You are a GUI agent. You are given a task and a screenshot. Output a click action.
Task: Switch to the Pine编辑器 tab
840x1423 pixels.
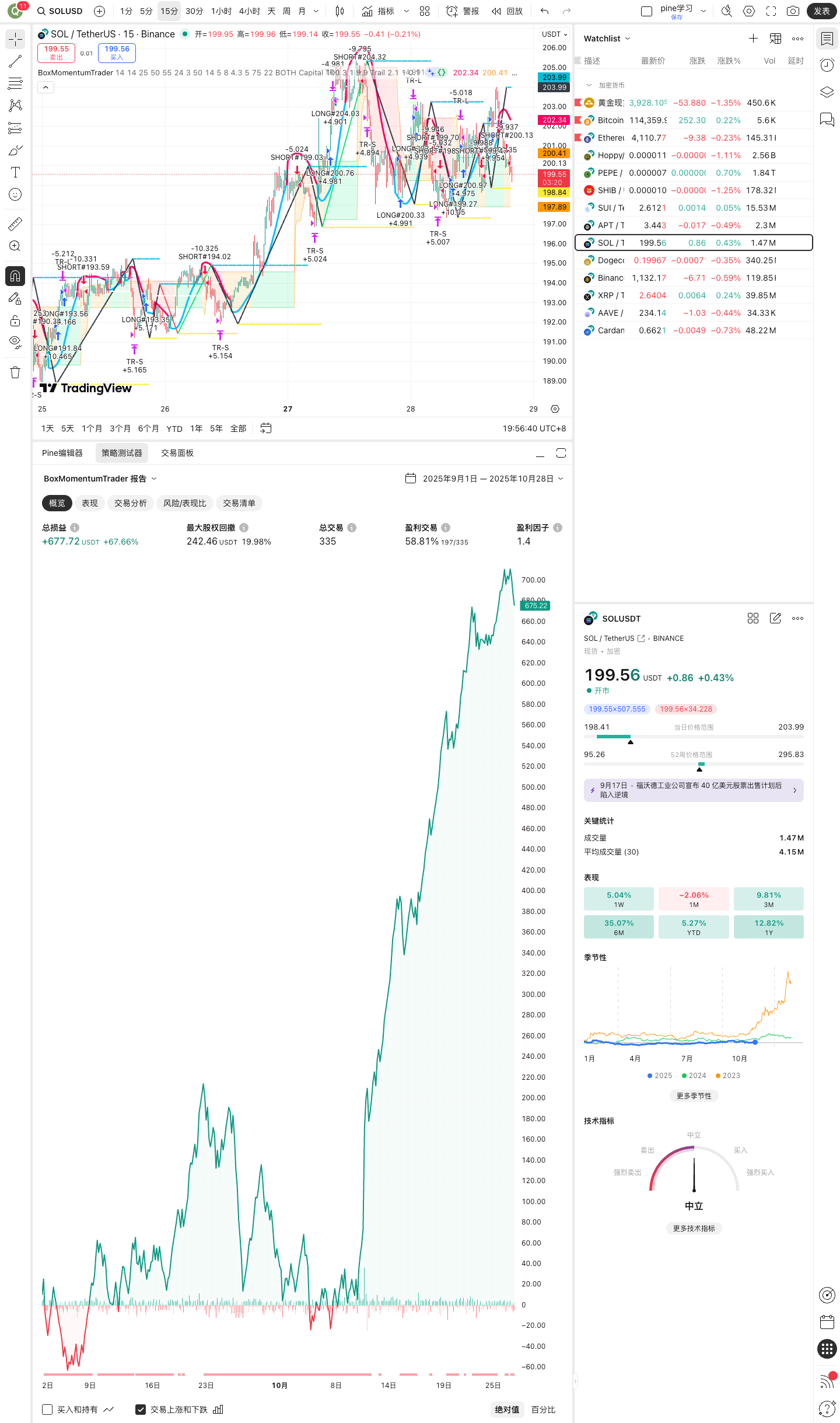click(x=62, y=453)
